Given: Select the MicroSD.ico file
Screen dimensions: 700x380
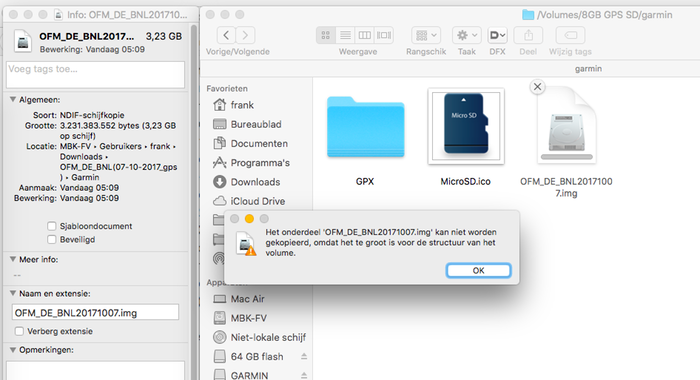Looking at the screenshot, I should [466, 126].
